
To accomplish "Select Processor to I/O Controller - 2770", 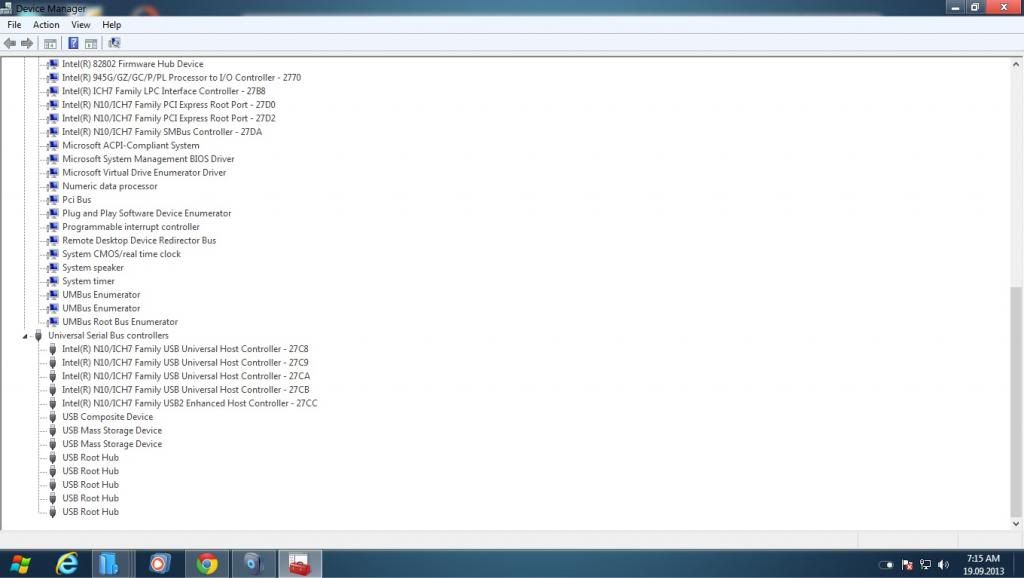I will click(182, 78).
